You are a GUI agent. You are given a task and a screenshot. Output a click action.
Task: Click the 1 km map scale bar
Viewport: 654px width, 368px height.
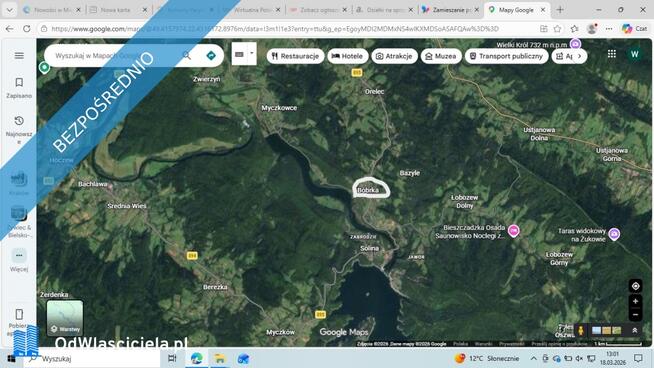point(618,344)
